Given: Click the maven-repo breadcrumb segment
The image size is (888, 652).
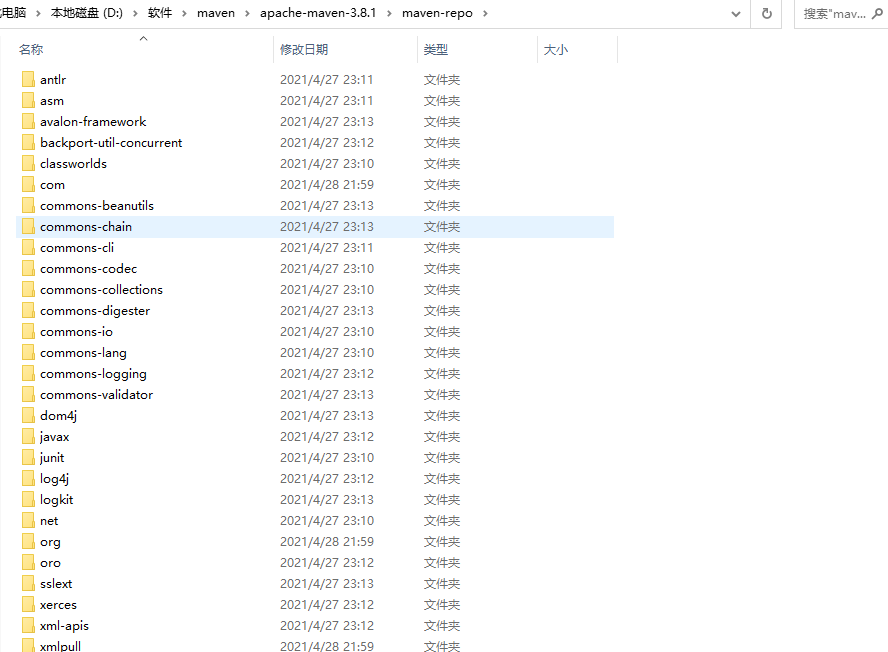Looking at the screenshot, I should pyautogui.click(x=437, y=13).
